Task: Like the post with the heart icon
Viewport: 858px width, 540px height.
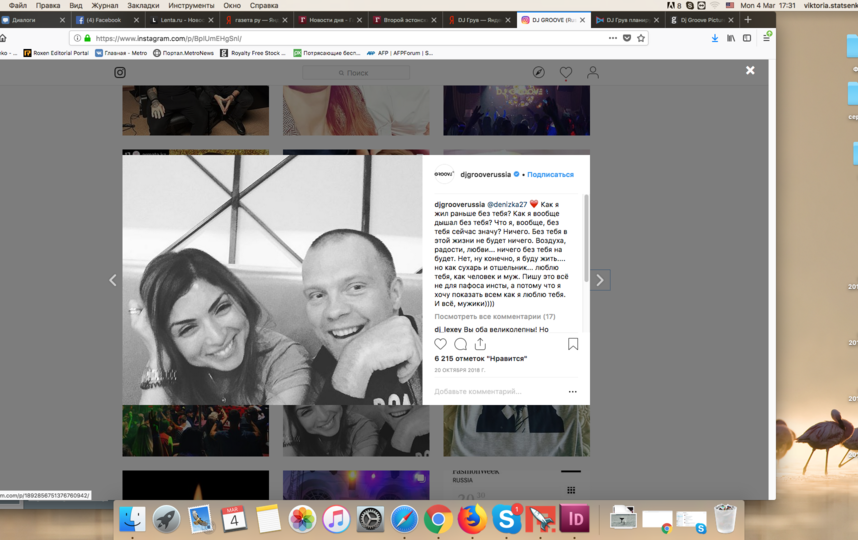Action: (440, 344)
